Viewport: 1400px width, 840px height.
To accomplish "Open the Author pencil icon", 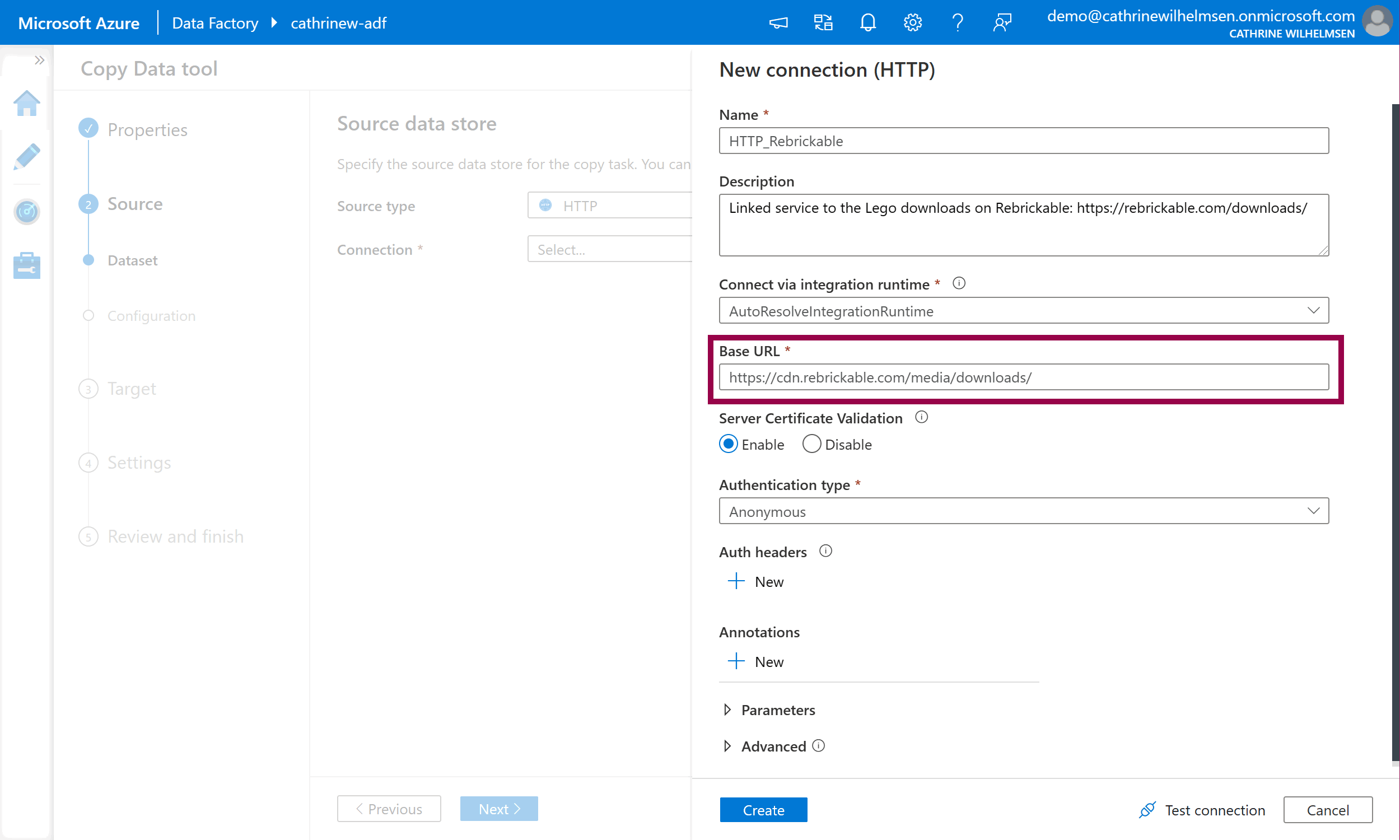I will pos(26,157).
